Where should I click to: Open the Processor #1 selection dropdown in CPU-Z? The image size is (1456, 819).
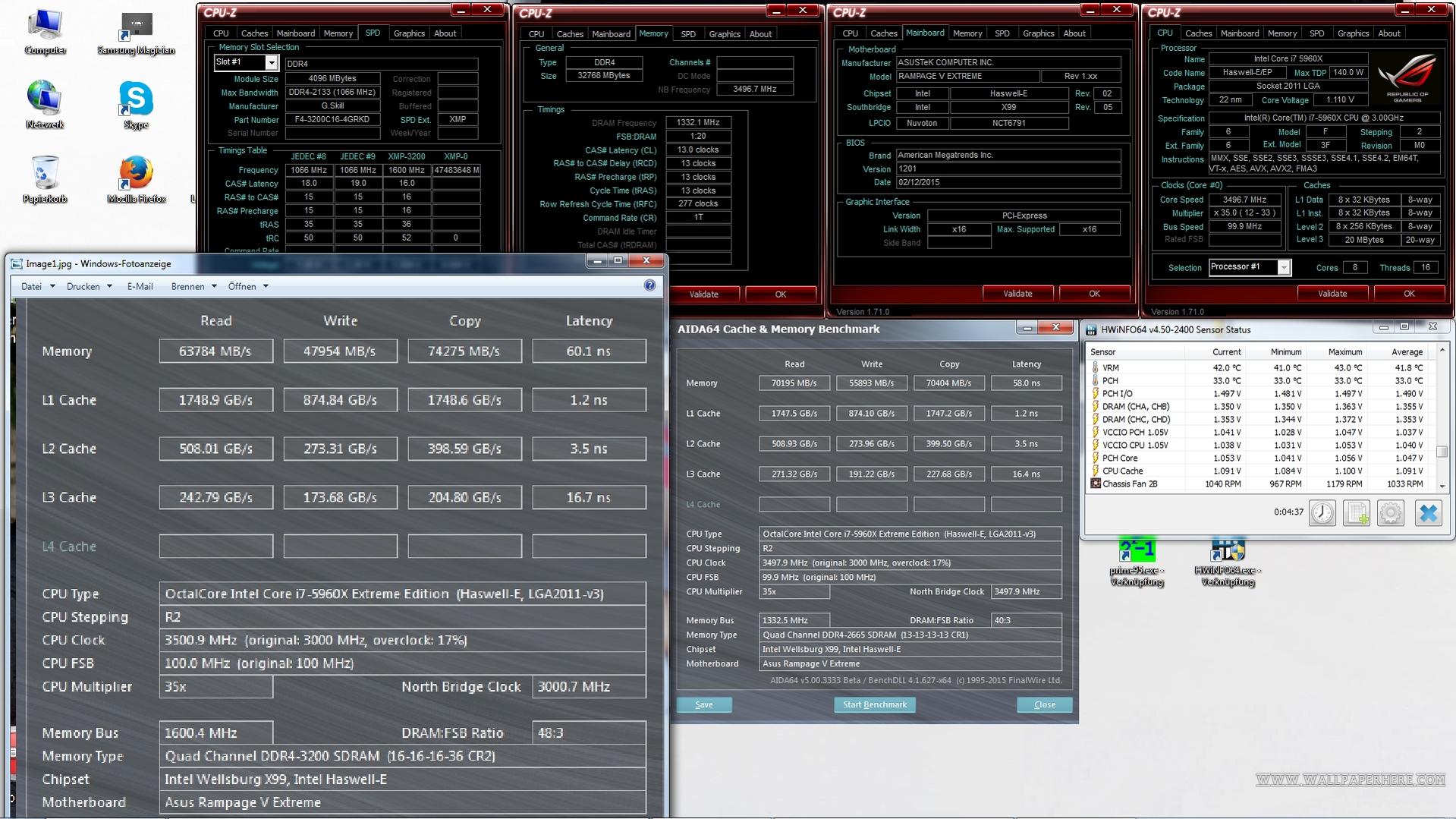point(1283,267)
